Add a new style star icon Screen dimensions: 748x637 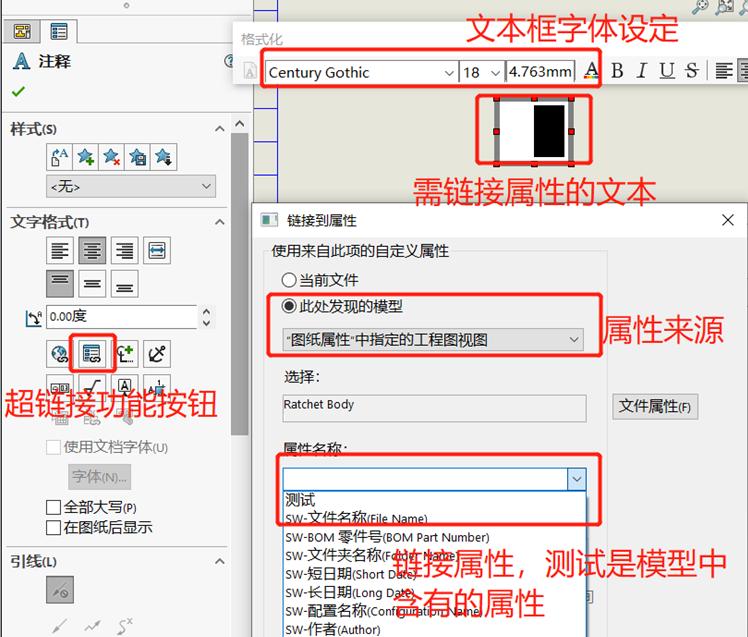(x=85, y=157)
